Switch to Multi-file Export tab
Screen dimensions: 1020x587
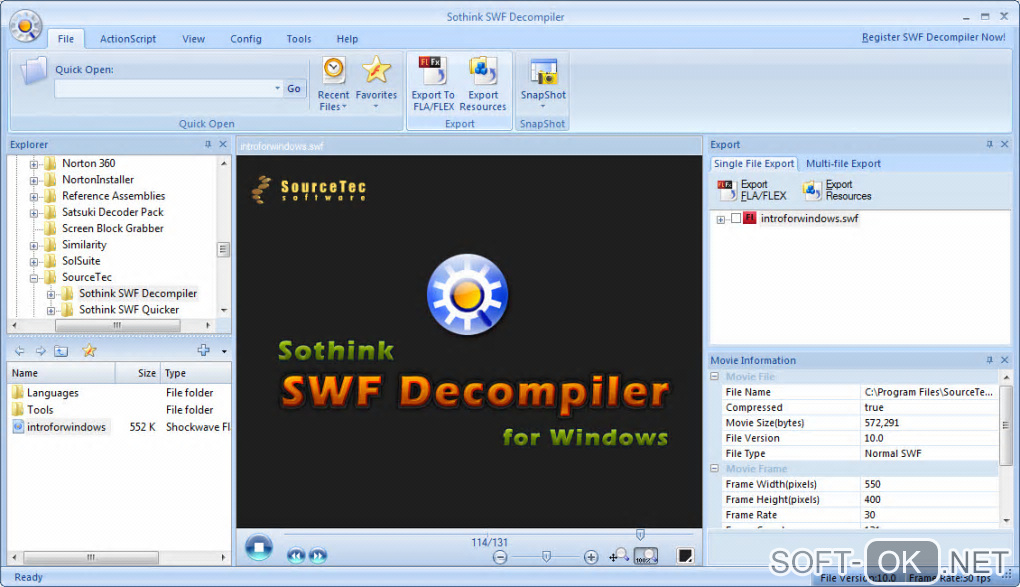pyautogui.click(x=843, y=163)
